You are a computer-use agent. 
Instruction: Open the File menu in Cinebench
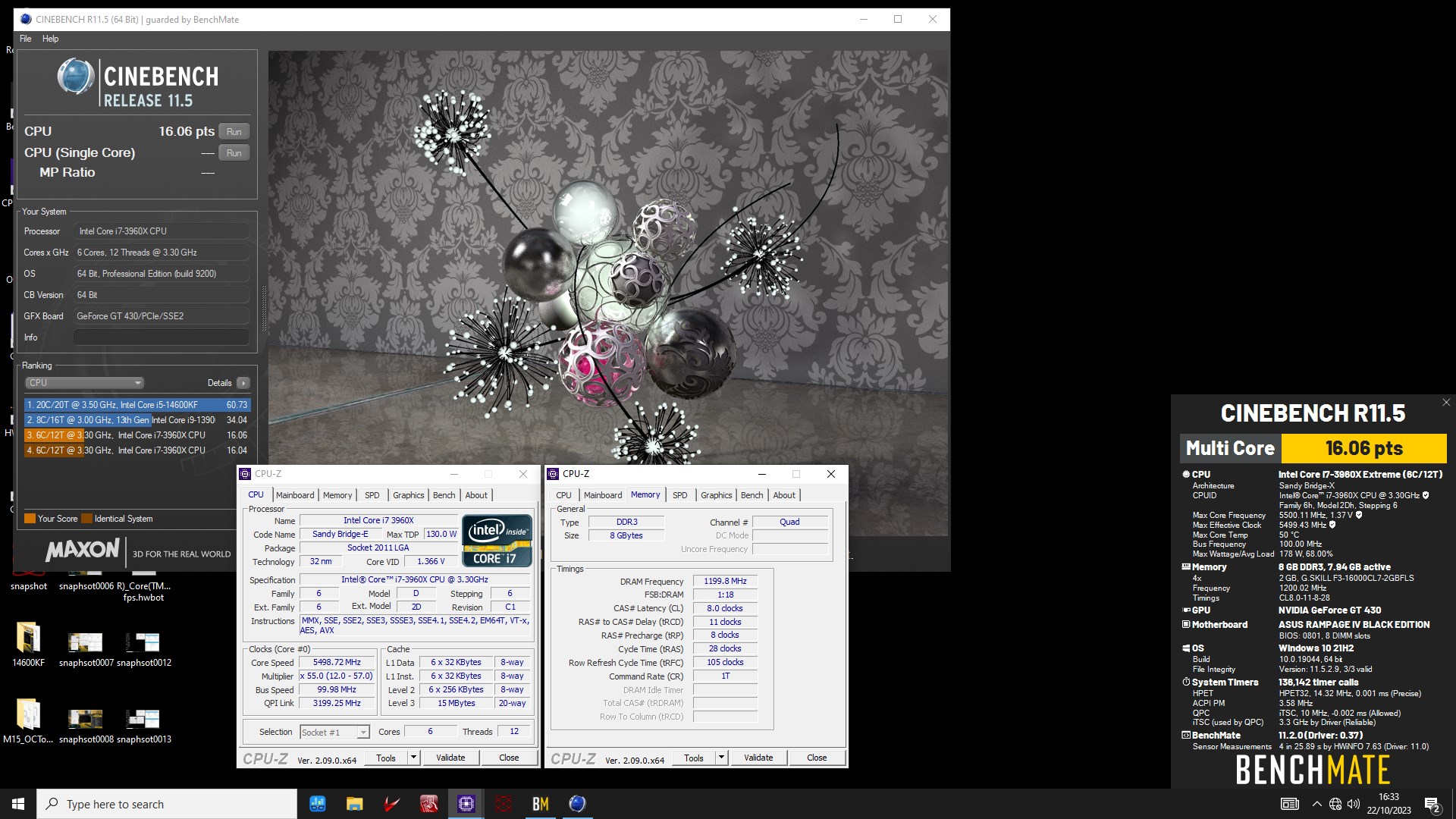[x=26, y=39]
